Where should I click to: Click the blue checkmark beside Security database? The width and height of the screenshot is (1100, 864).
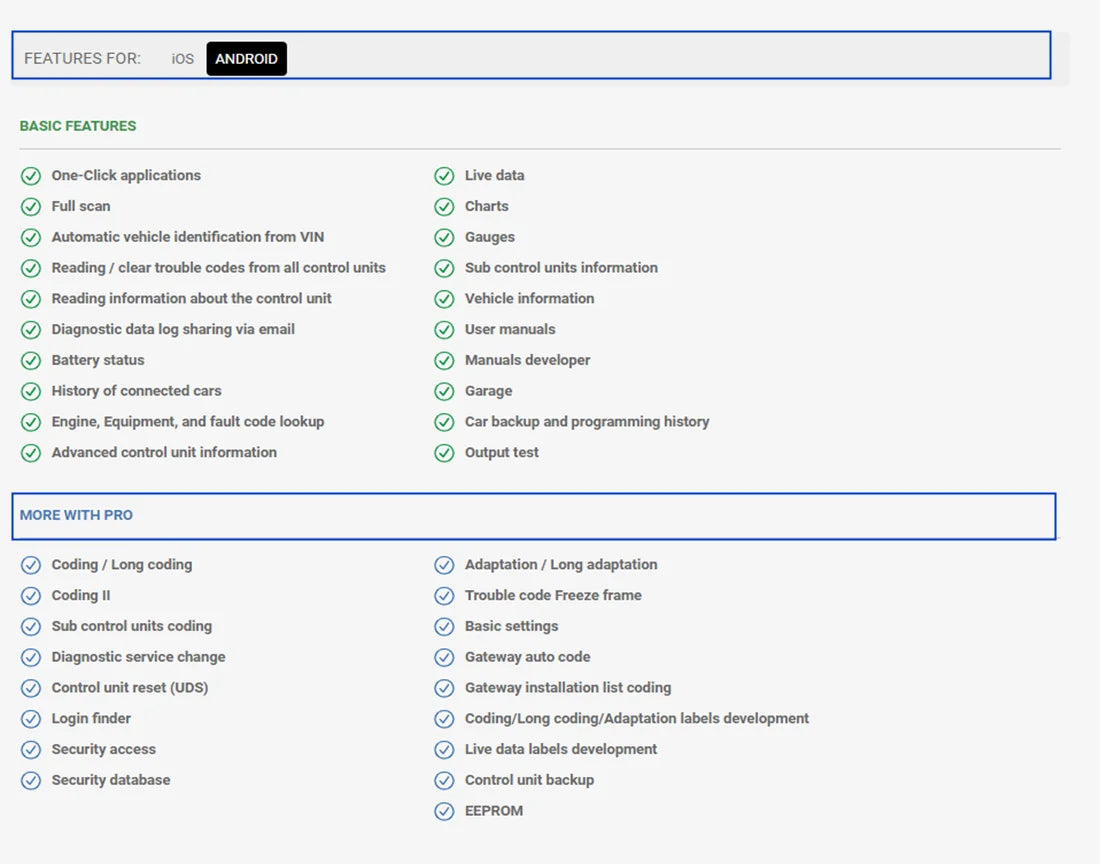click(31, 780)
